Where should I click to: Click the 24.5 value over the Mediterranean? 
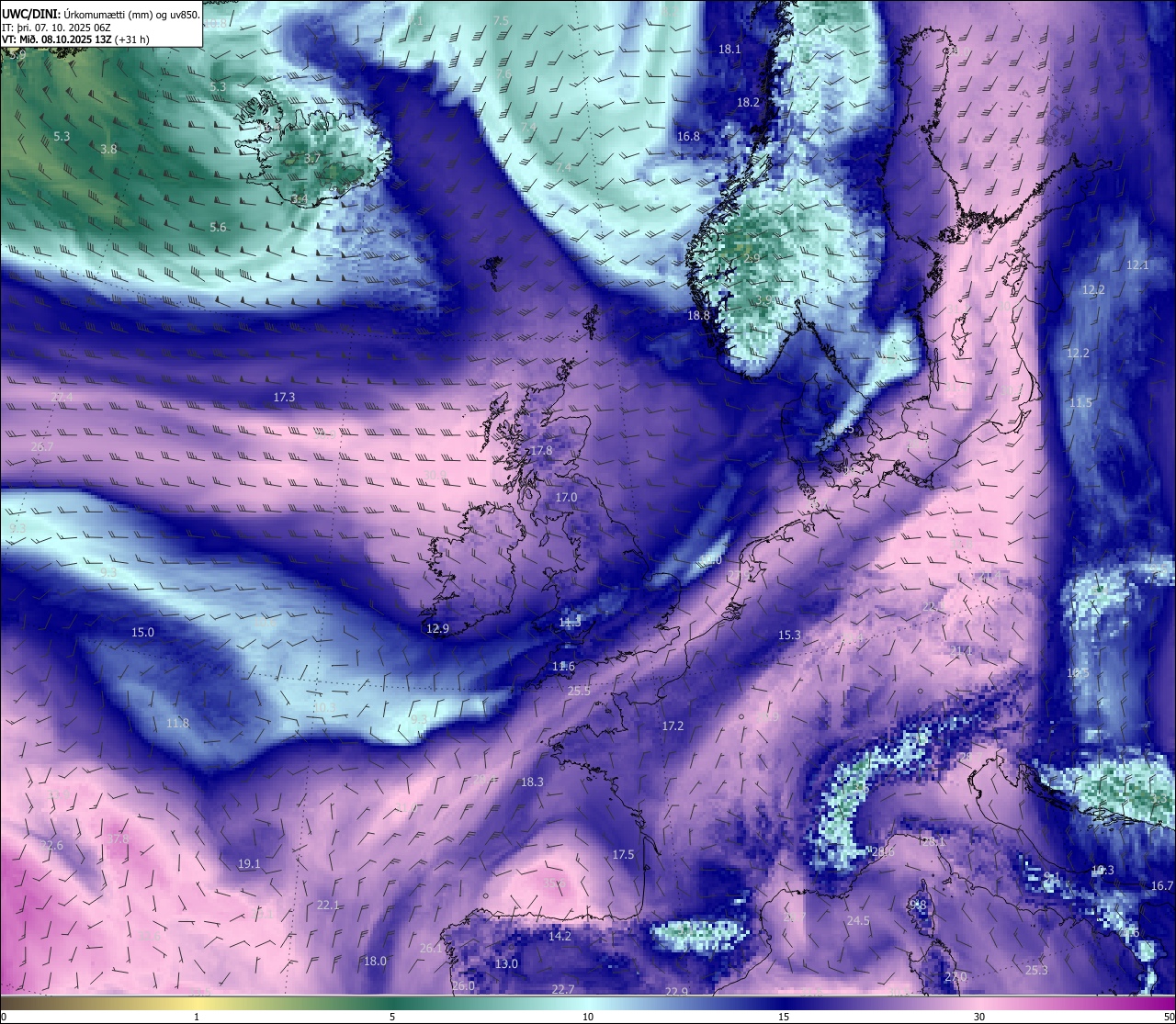(858, 921)
